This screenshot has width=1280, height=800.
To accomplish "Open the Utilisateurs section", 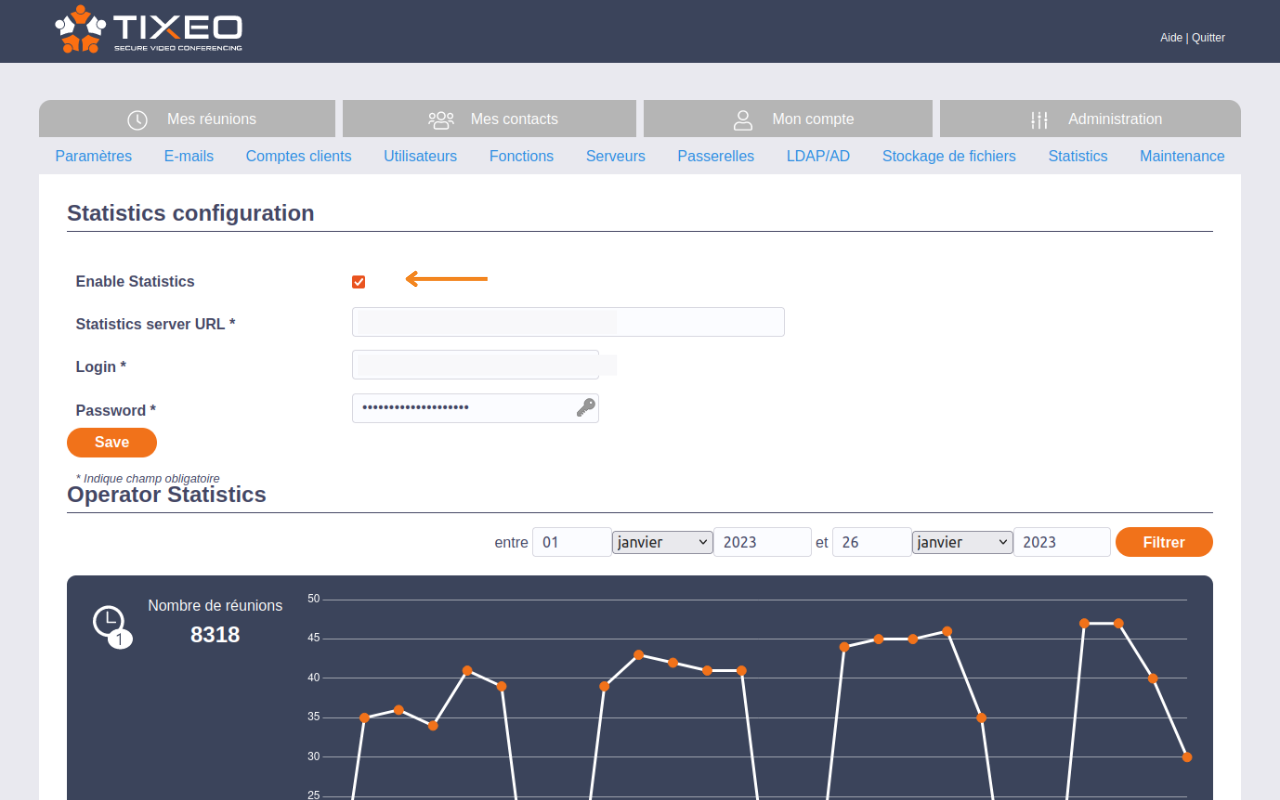I will click(420, 156).
